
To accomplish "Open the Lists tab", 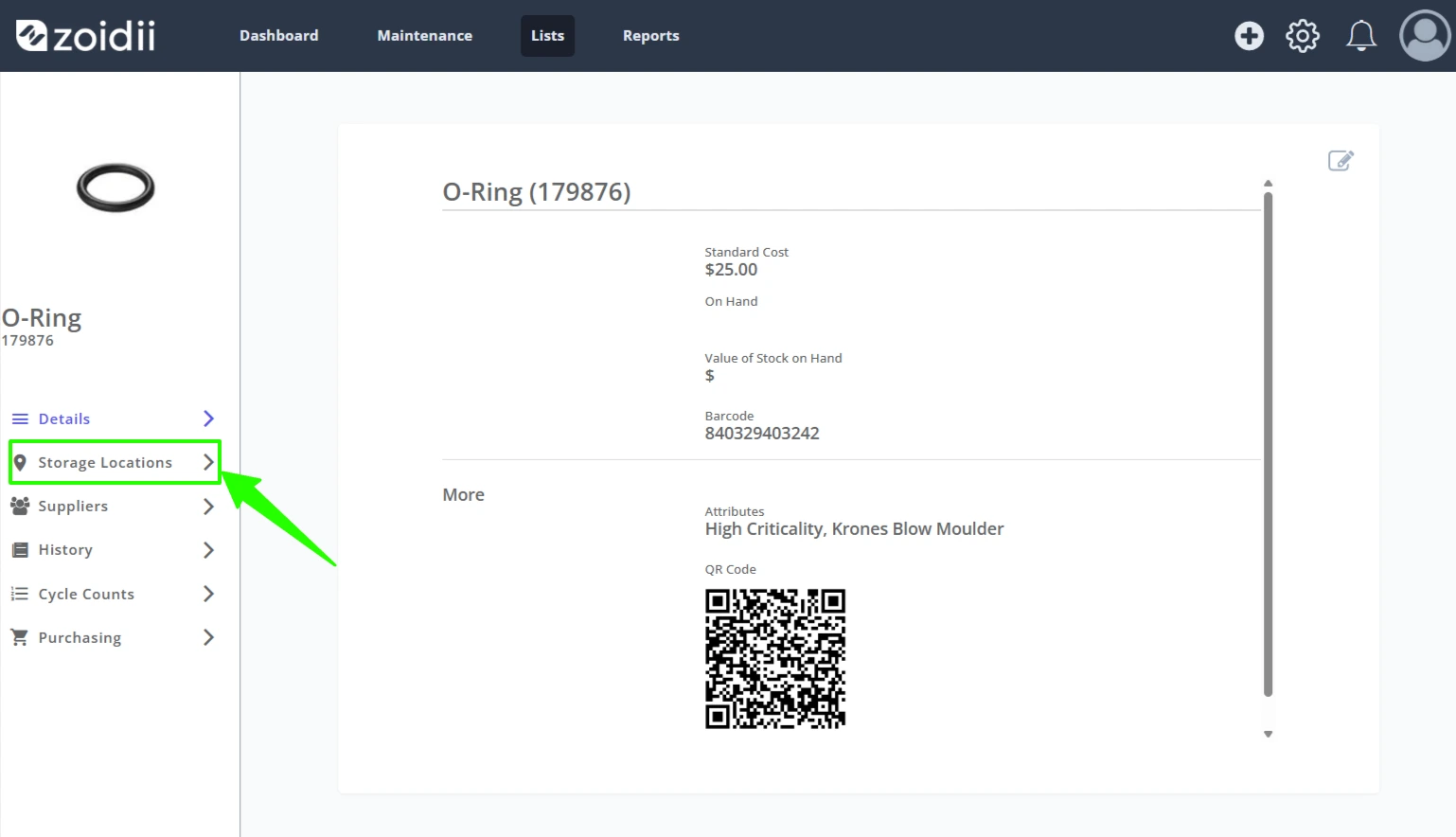I will (547, 36).
